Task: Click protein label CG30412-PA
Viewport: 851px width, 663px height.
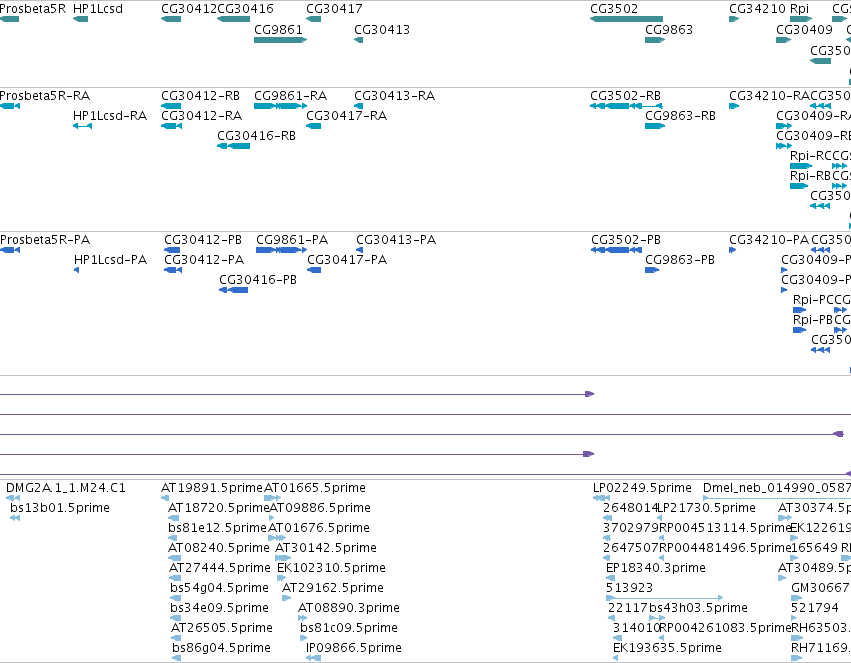Action: pyautogui.click(x=204, y=260)
